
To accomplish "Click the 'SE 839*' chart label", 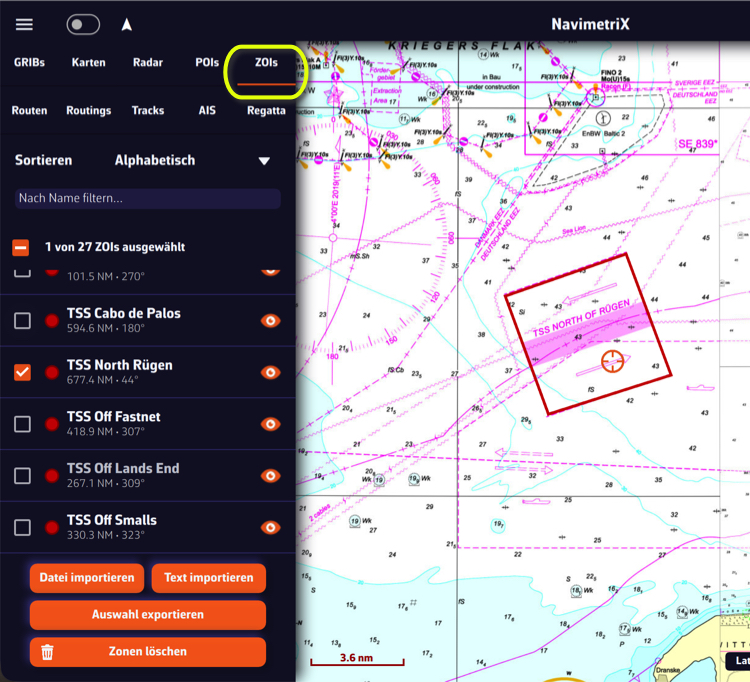I will (x=698, y=144).
